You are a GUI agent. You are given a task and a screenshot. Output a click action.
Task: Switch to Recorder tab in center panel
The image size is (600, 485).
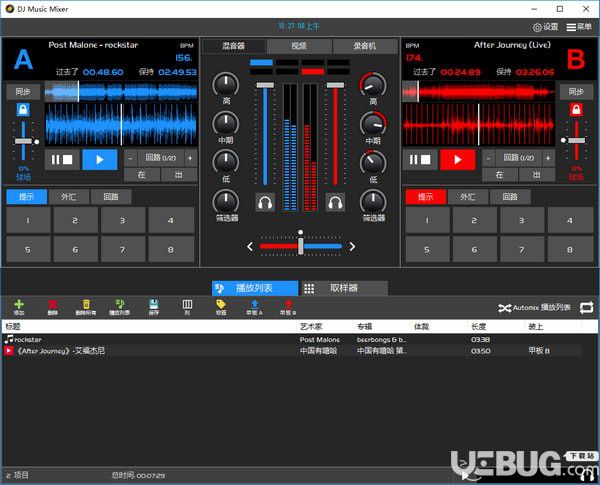click(x=365, y=46)
